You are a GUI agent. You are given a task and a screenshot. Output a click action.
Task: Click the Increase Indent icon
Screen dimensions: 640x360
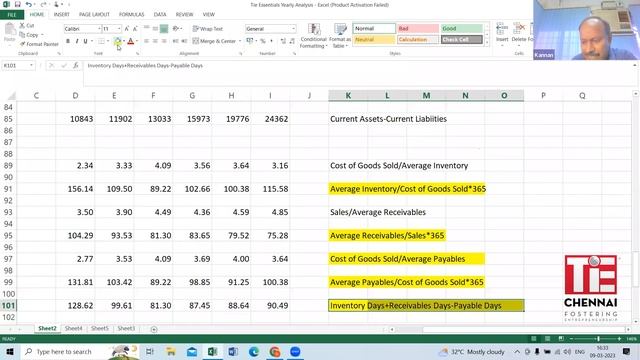tap(184, 41)
